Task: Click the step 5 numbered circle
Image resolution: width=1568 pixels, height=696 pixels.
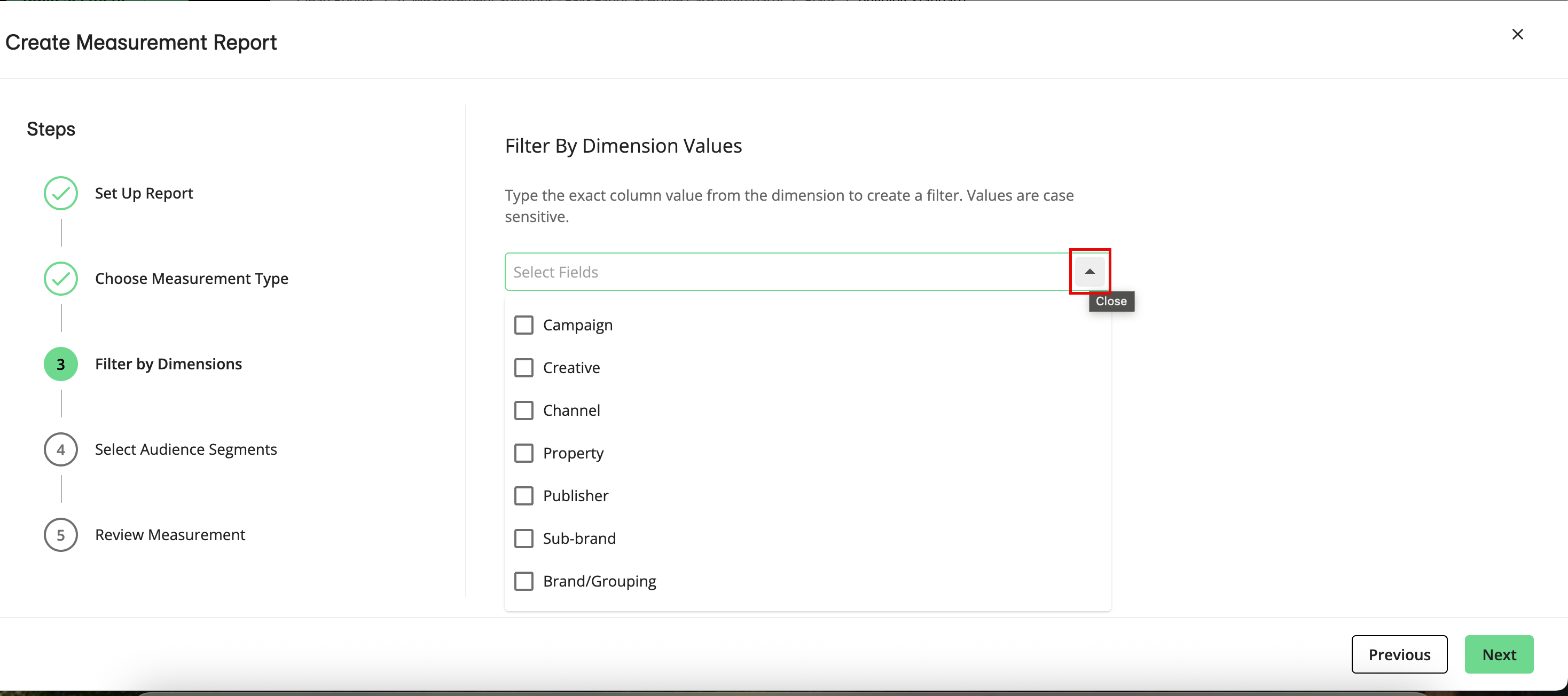Action: pos(60,535)
